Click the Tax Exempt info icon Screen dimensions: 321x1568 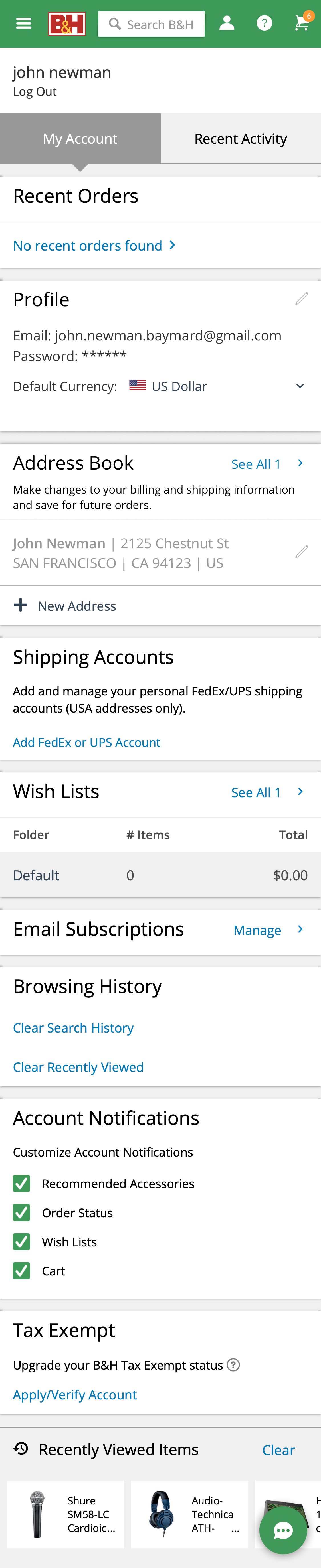233,1365
